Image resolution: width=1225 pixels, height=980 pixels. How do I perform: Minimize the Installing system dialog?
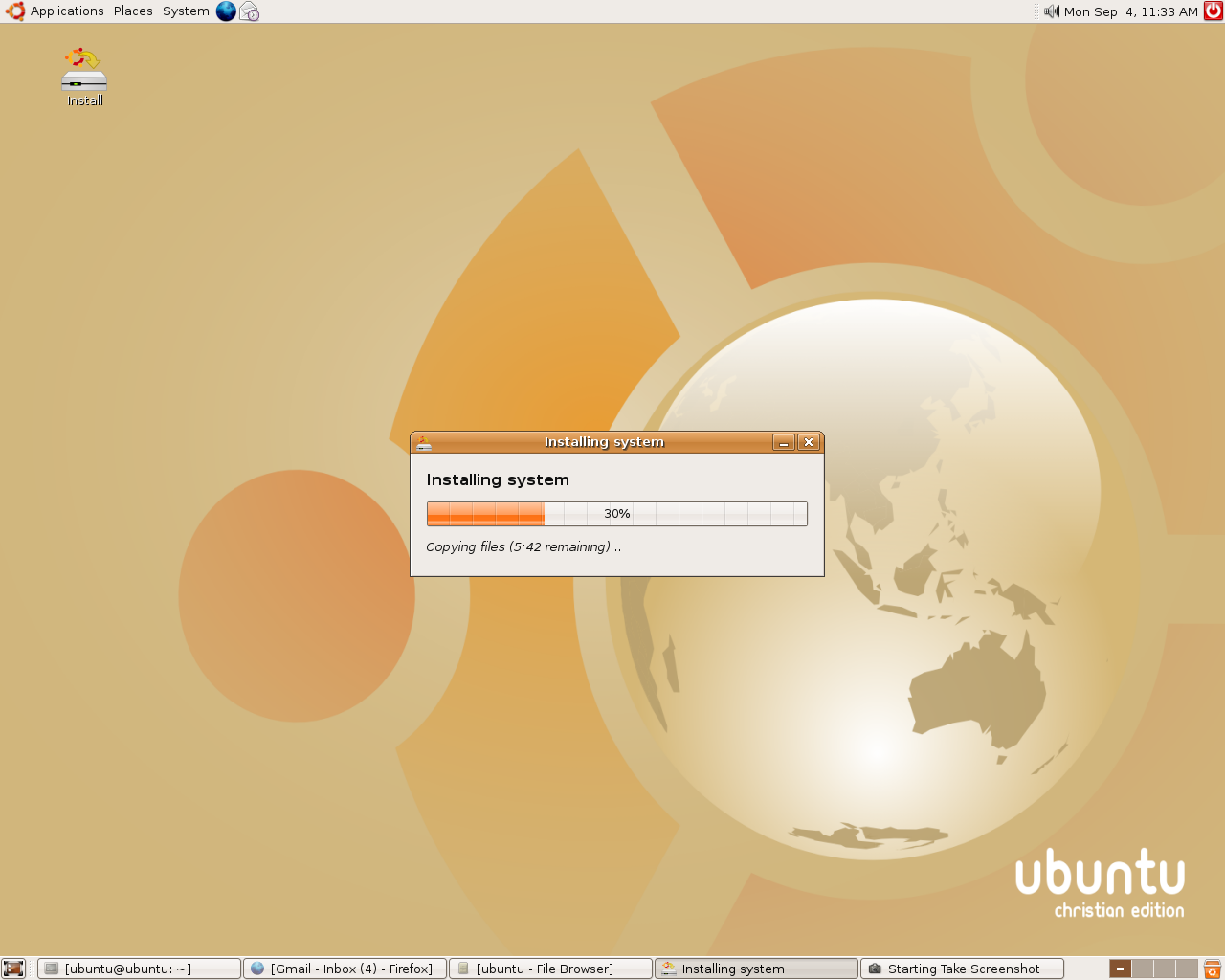[784, 442]
